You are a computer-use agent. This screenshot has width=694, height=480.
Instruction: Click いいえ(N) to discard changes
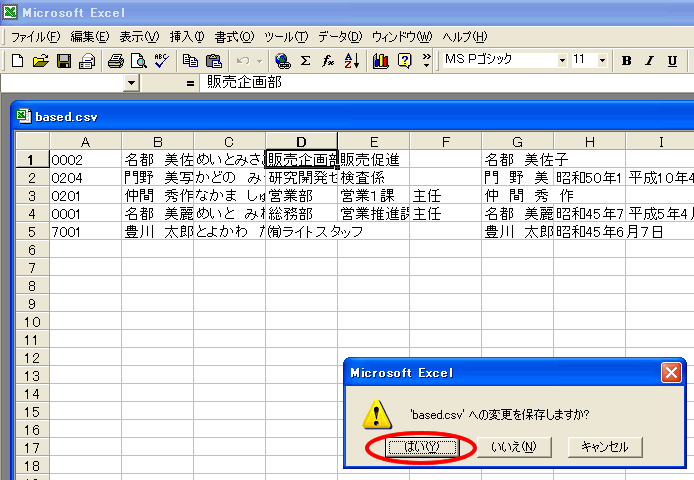pyautogui.click(x=514, y=447)
